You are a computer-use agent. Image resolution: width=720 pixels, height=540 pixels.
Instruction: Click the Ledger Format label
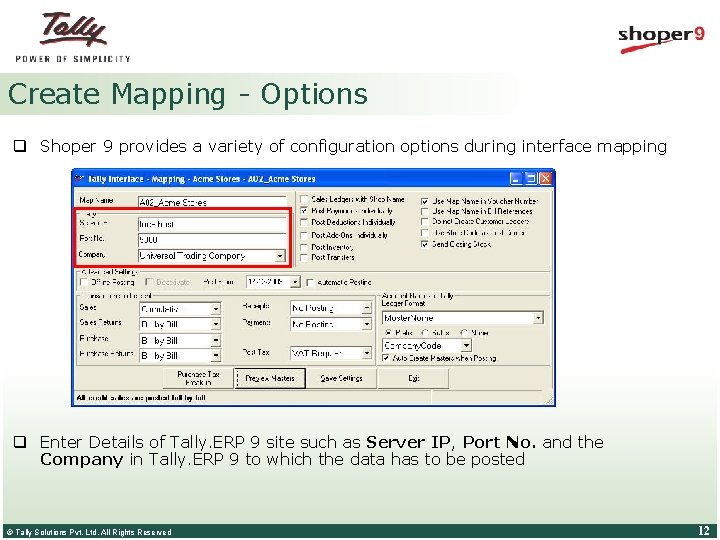point(404,304)
